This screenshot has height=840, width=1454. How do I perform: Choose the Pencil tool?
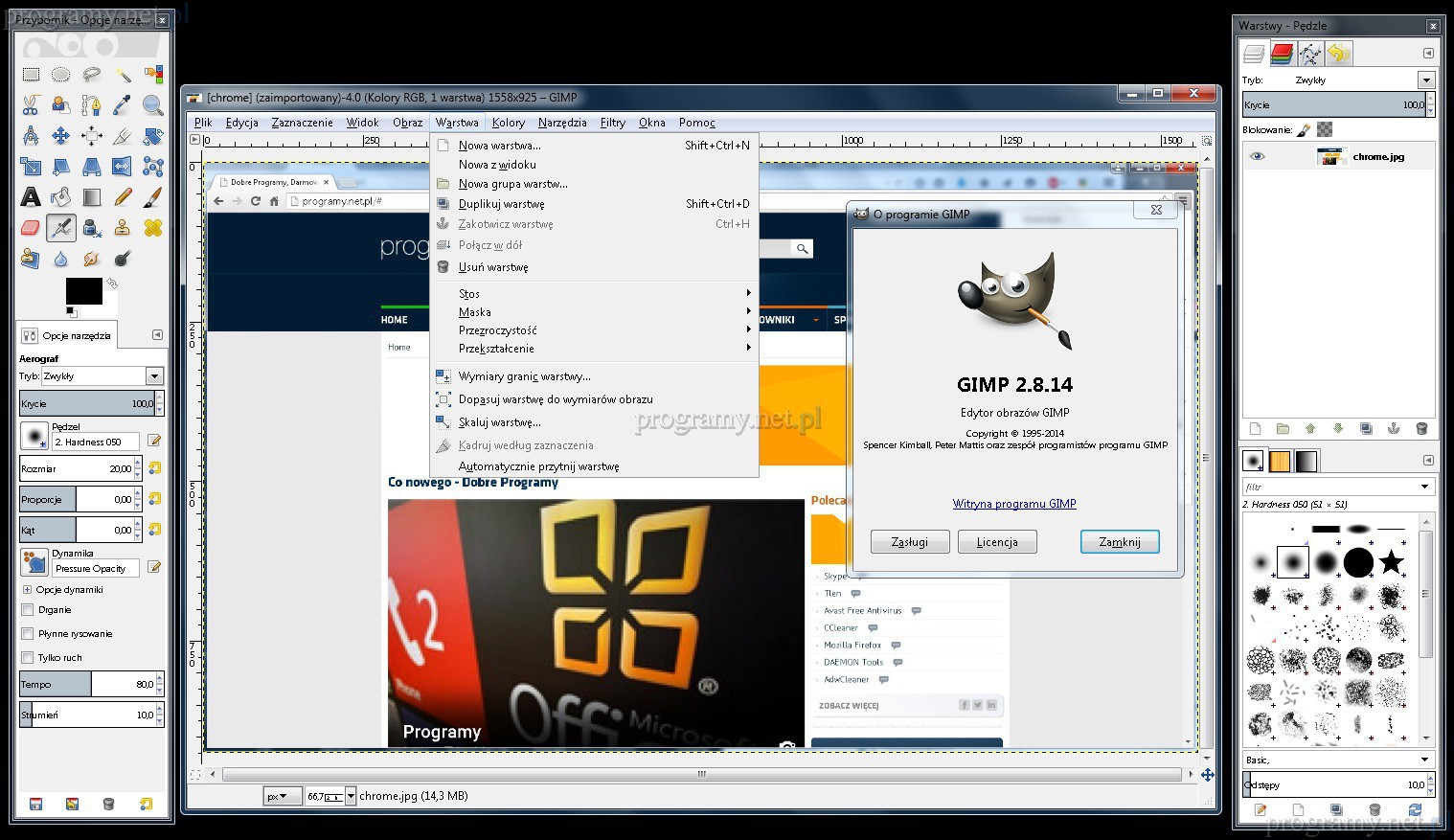(123, 197)
